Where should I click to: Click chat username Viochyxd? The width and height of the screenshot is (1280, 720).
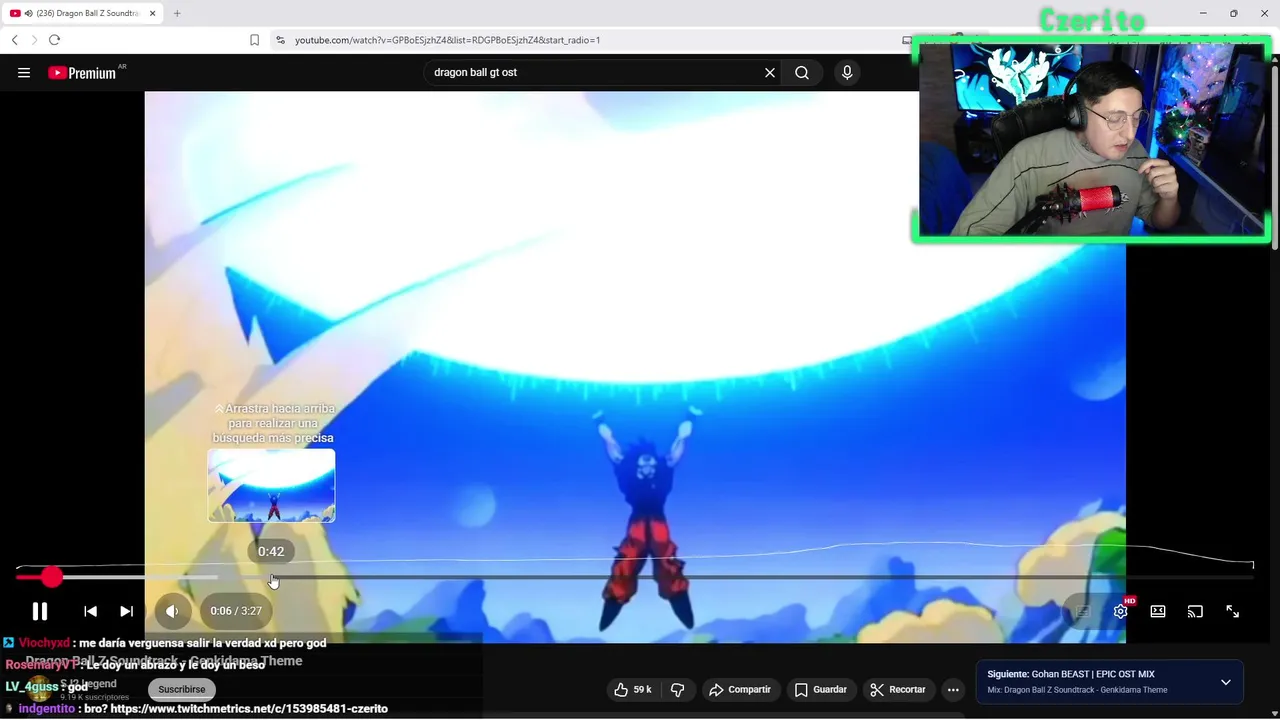pyautogui.click(x=44, y=643)
